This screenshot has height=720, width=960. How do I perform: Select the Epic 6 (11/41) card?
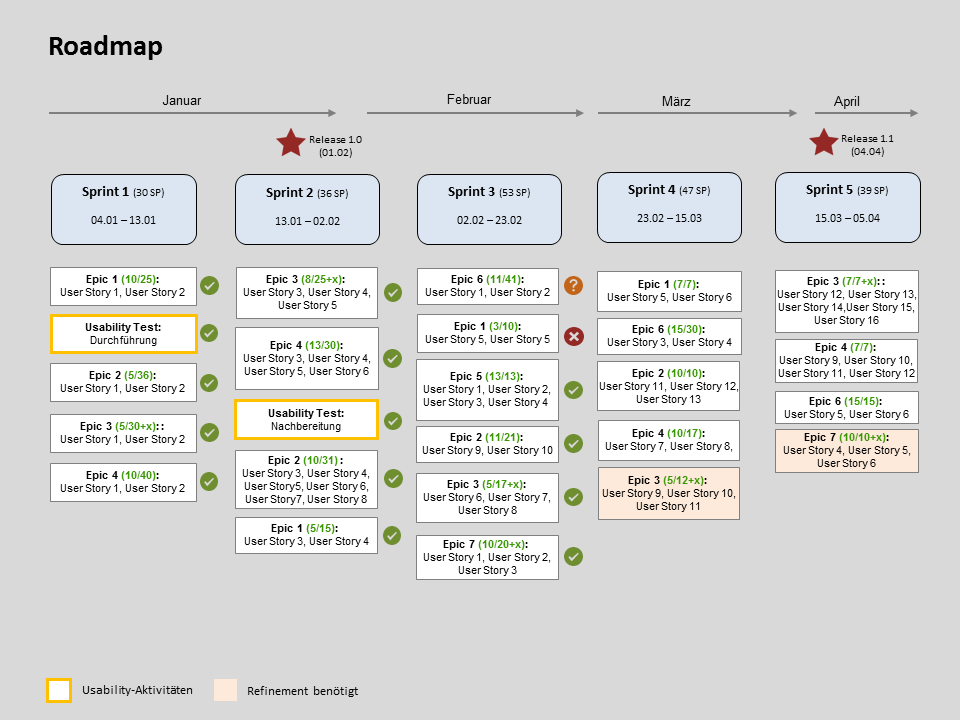pos(487,286)
